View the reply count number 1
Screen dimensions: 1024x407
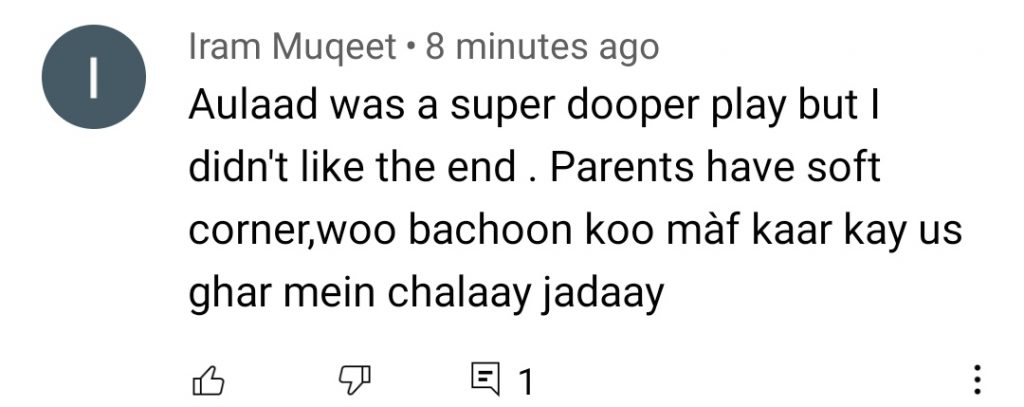(526, 382)
